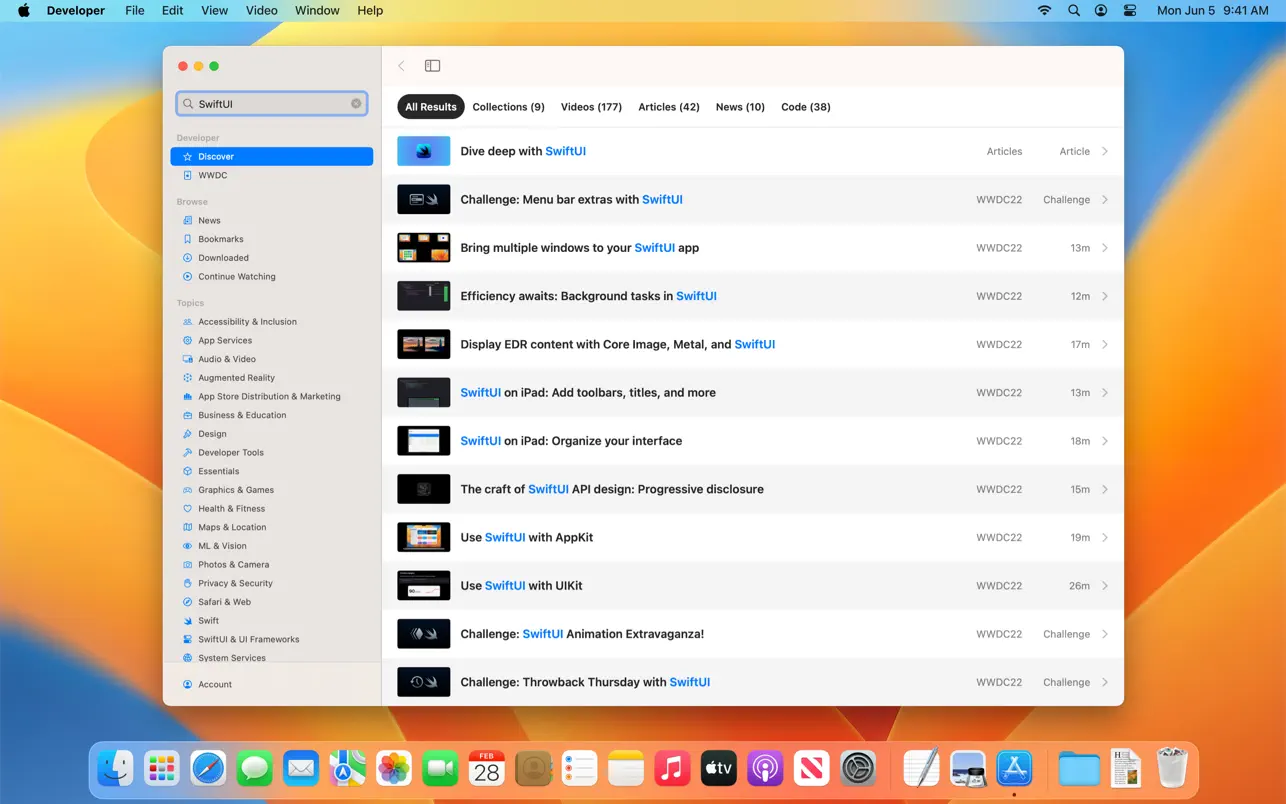
Task: Click the ML & Vision topic icon
Action: 187,546
